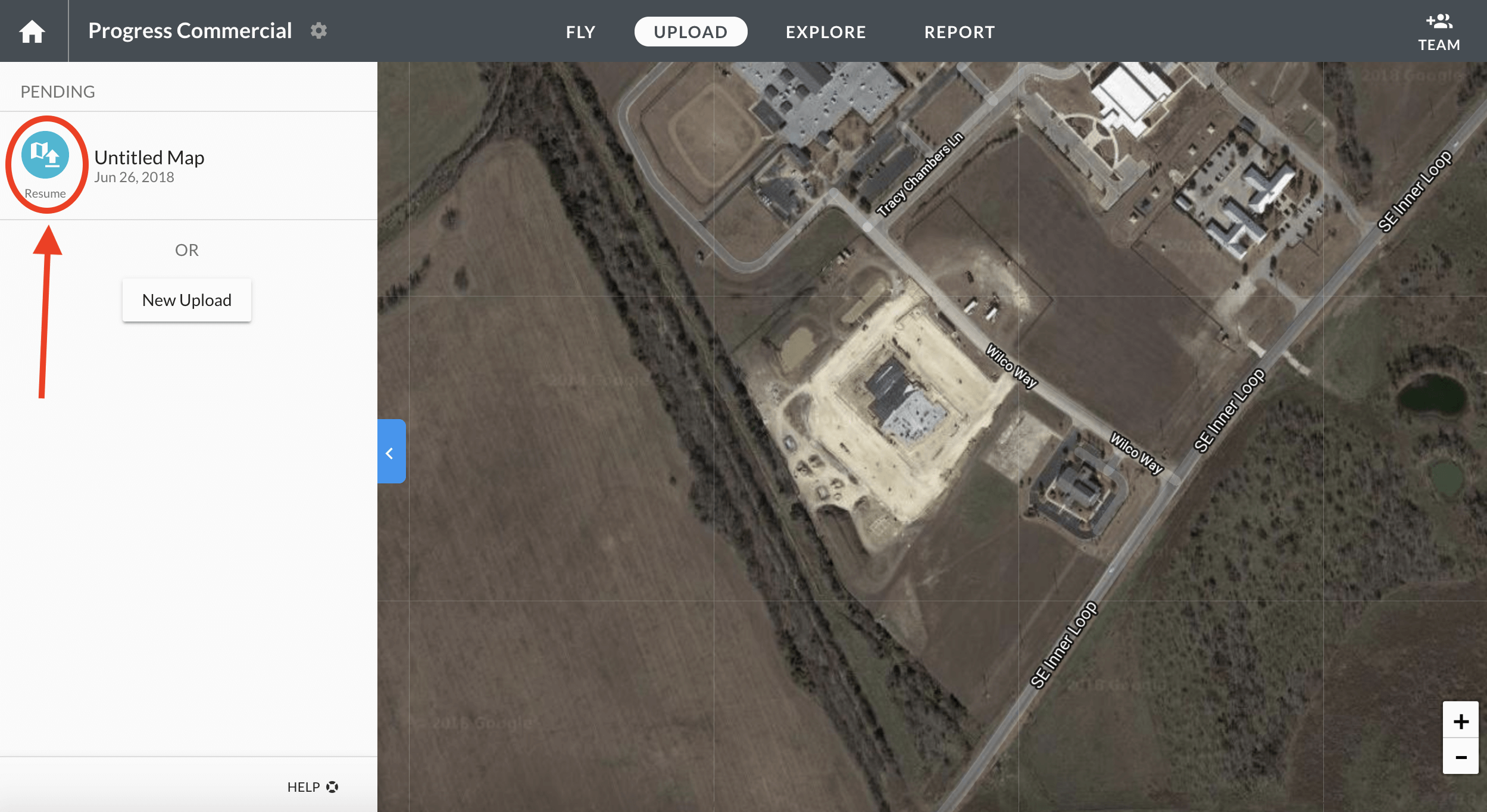Switch to the Fly tab

(x=580, y=32)
